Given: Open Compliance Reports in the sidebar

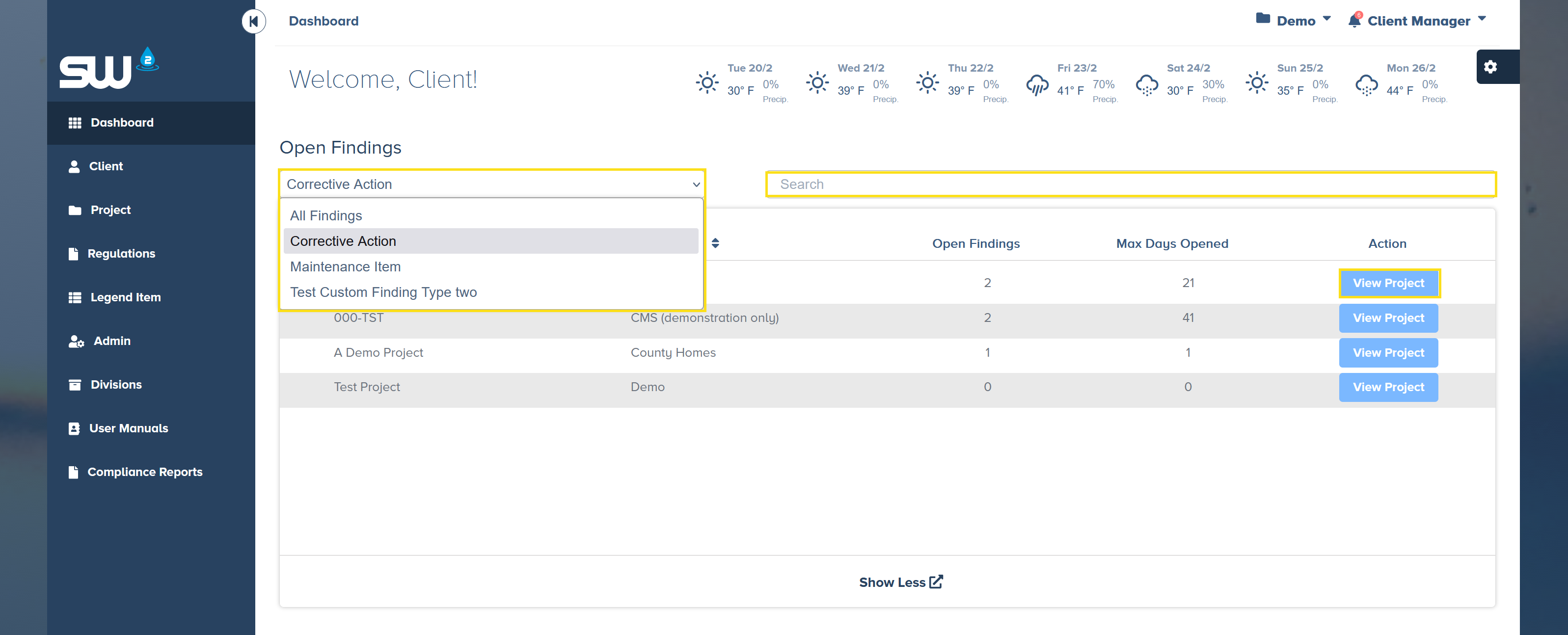Looking at the screenshot, I should (x=144, y=472).
